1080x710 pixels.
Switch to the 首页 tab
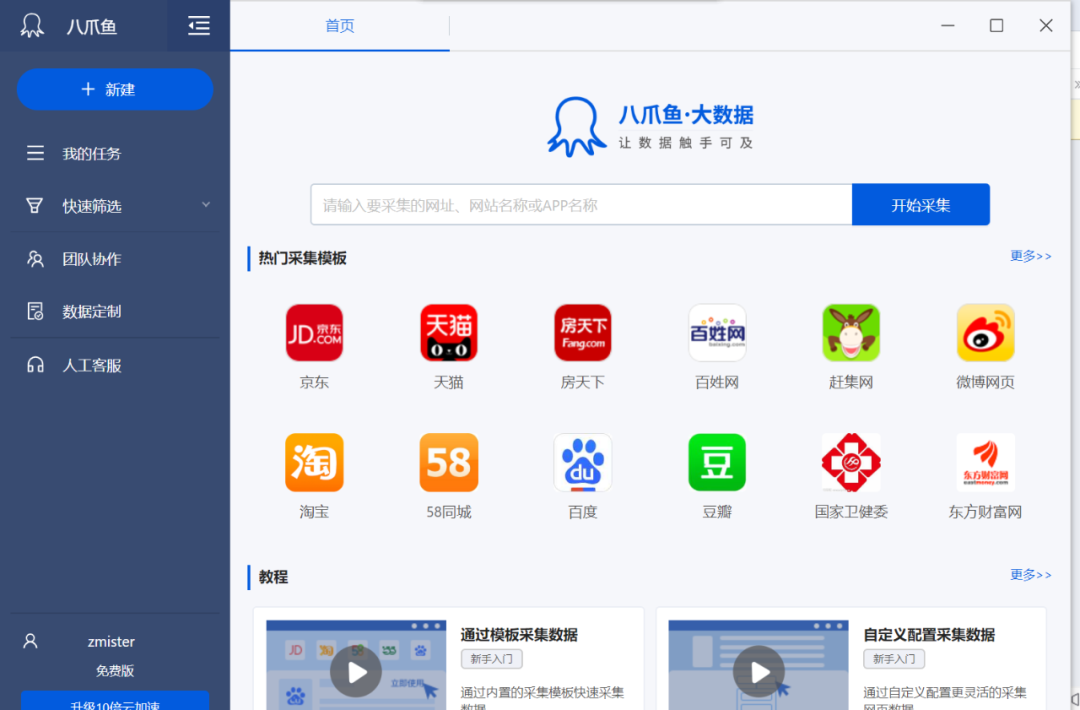point(340,25)
